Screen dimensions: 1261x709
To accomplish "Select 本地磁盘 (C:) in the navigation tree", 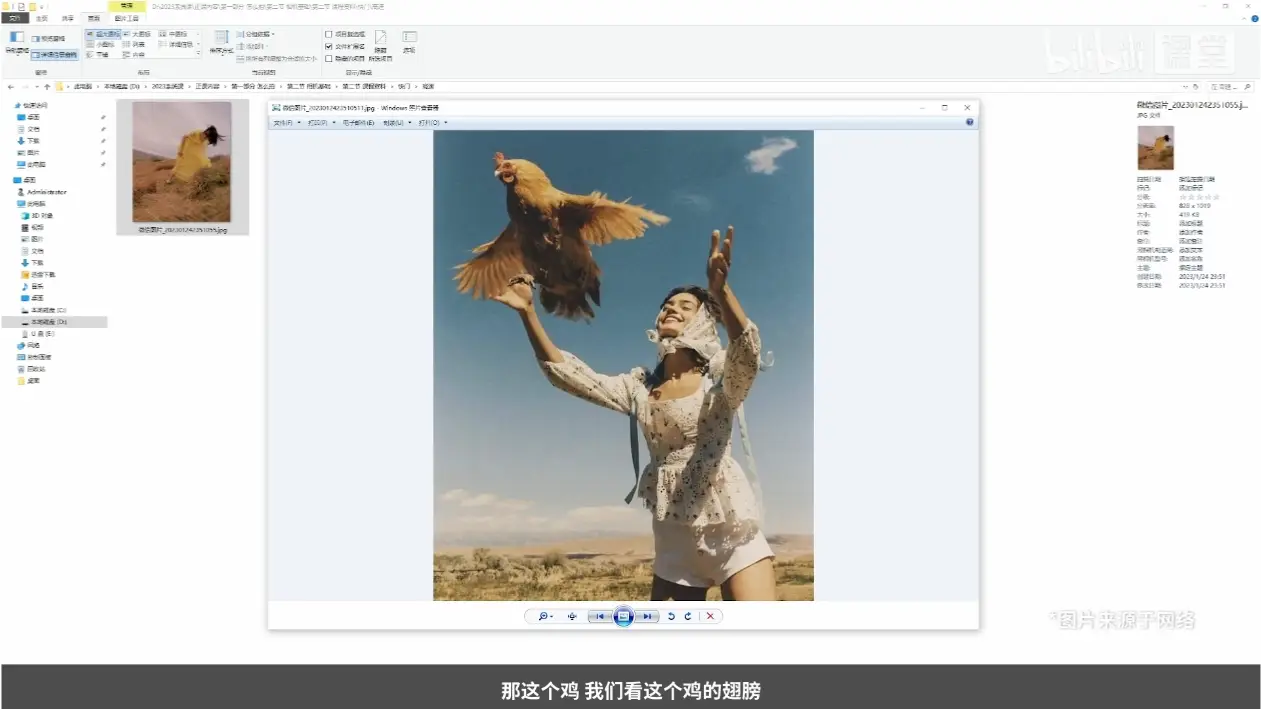I will point(48,310).
